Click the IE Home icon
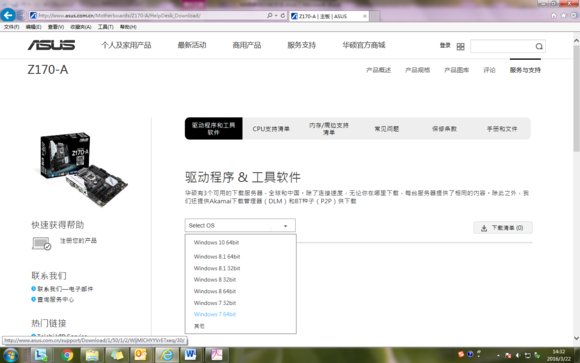Viewport: 580px width, 363px height. [x=554, y=16]
